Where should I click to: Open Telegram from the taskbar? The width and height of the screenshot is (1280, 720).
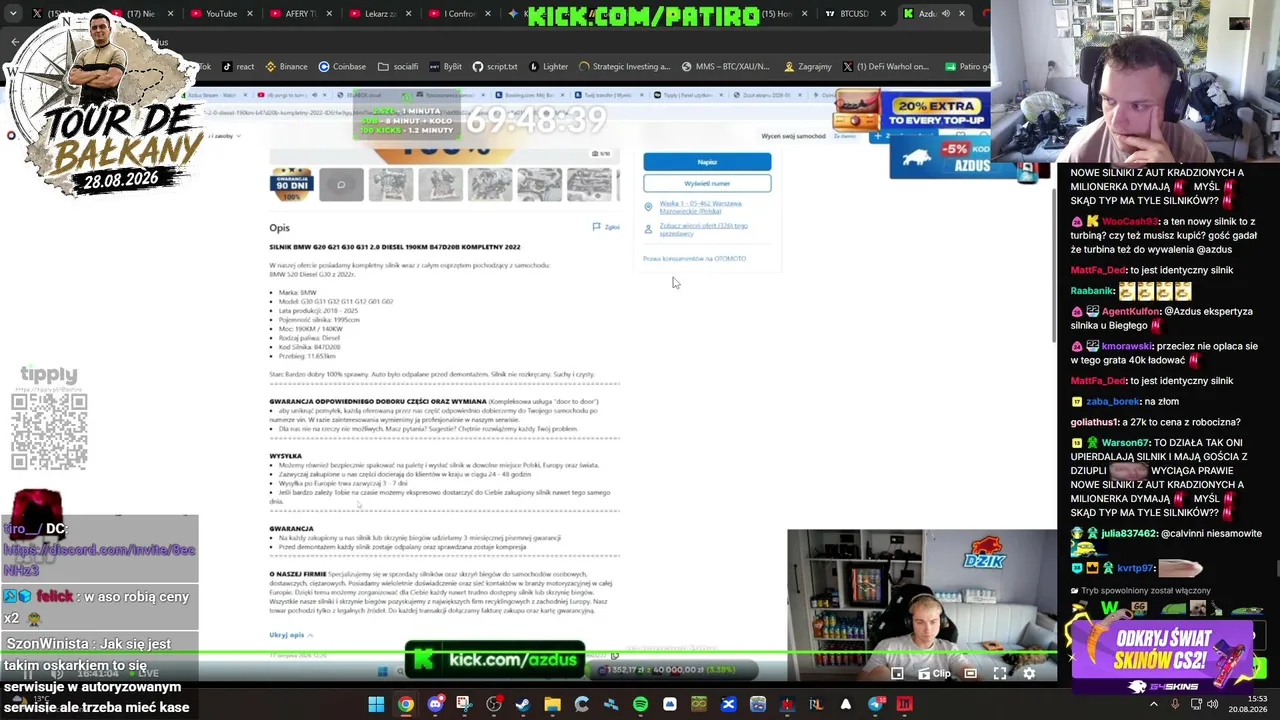pos(876,704)
